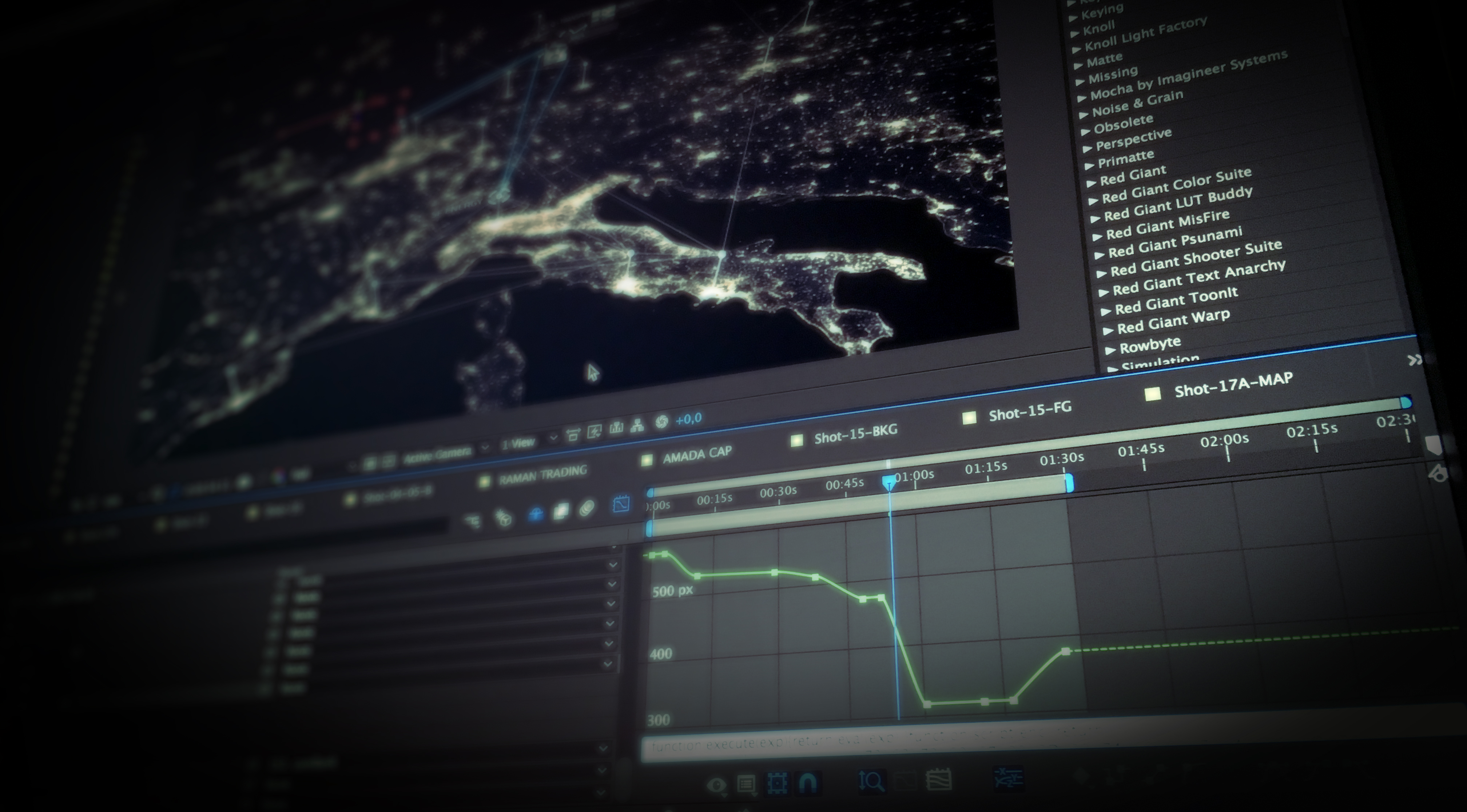Open Effects panel menu double-arrow
The height and width of the screenshot is (812, 1467).
coord(1415,360)
